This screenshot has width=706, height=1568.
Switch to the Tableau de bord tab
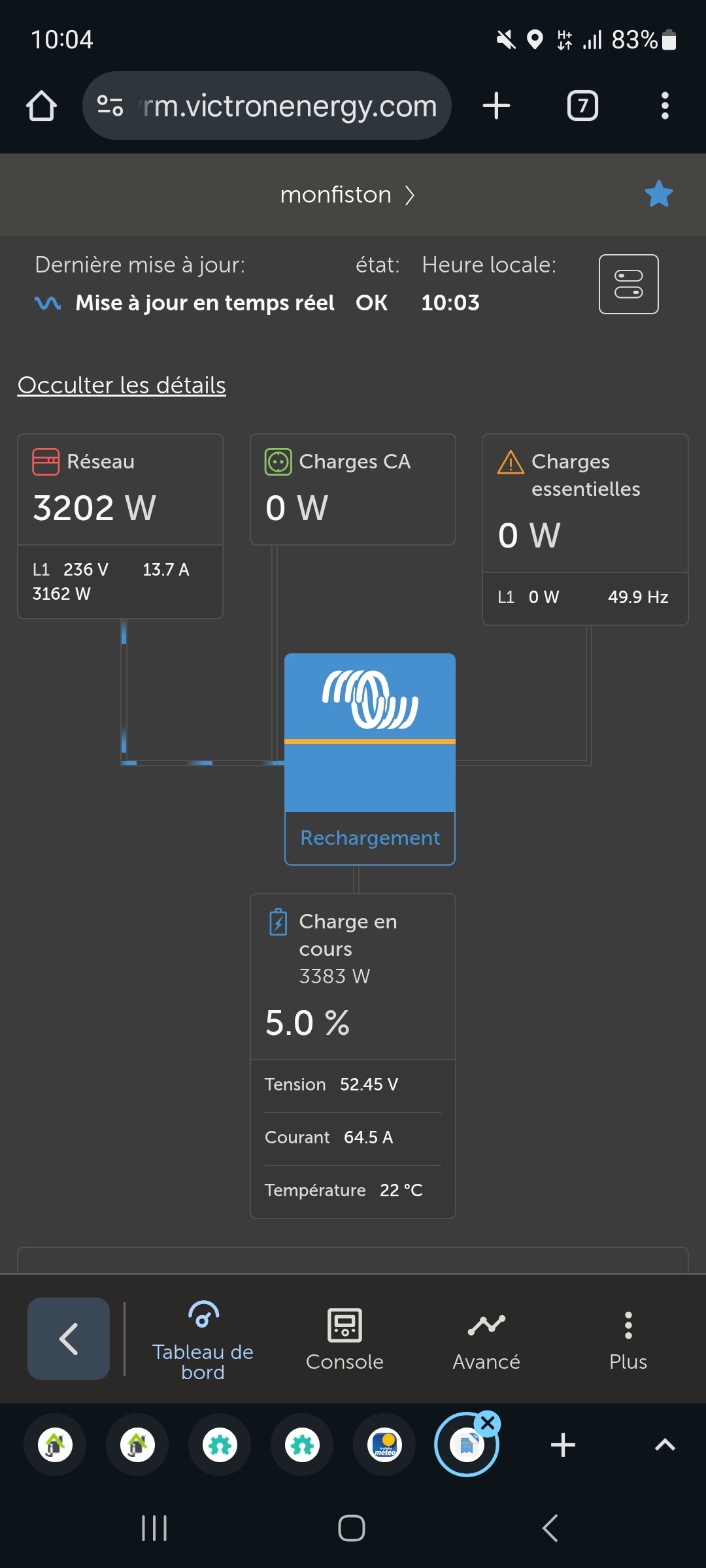click(x=203, y=1339)
